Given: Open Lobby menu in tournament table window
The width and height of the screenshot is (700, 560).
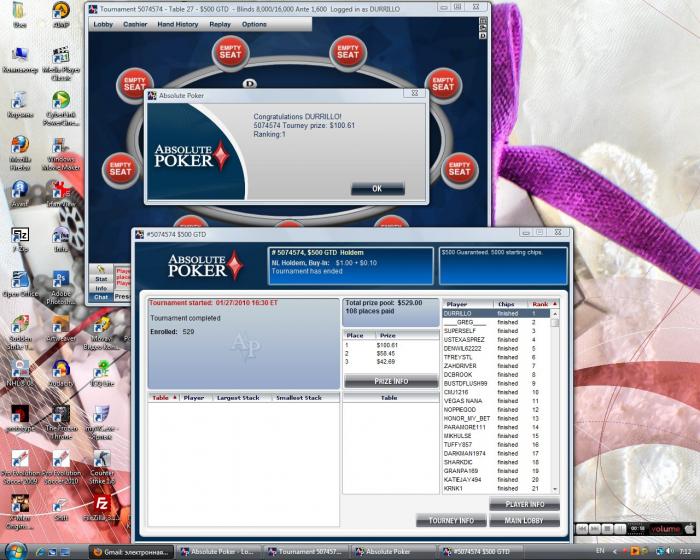Looking at the screenshot, I should [x=103, y=24].
